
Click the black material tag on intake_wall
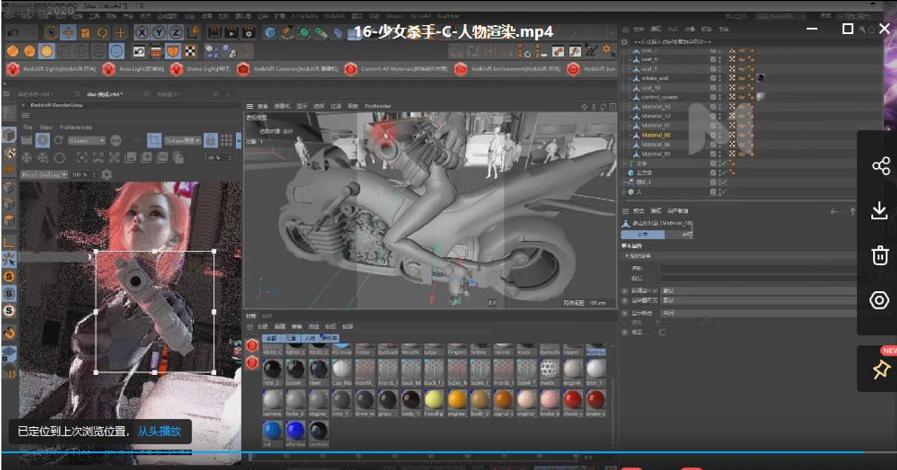(x=760, y=78)
